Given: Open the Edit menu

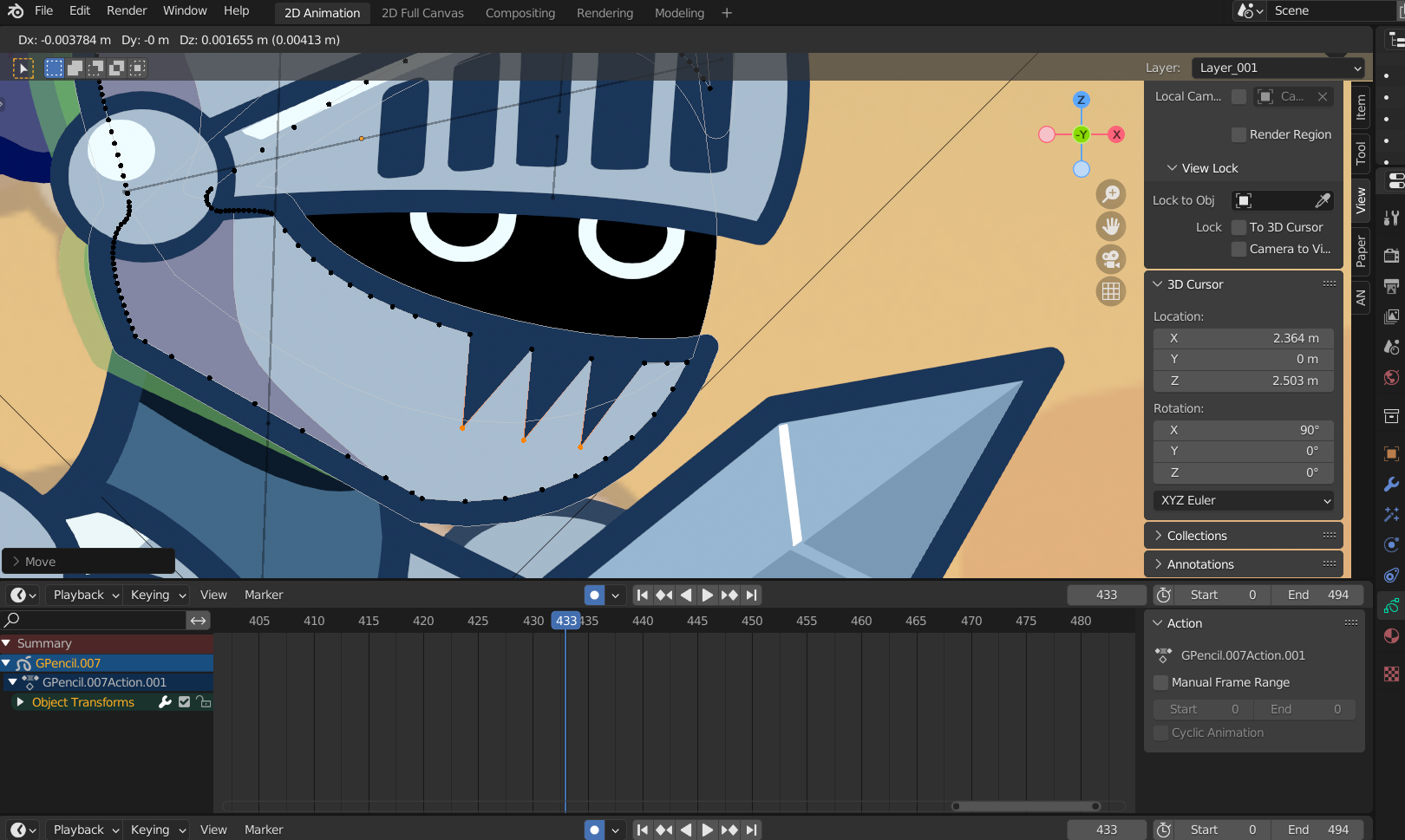Looking at the screenshot, I should [80, 11].
